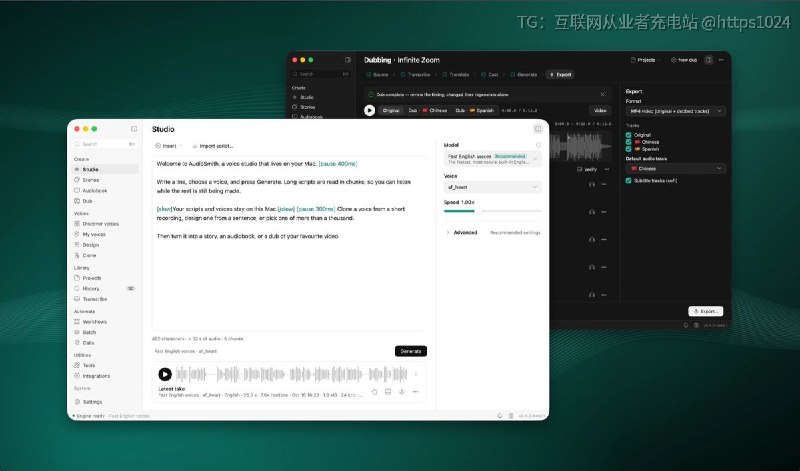Toggle the Subtitle tracks checkbox
Viewport: 800px width, 471px height.
tap(629, 181)
